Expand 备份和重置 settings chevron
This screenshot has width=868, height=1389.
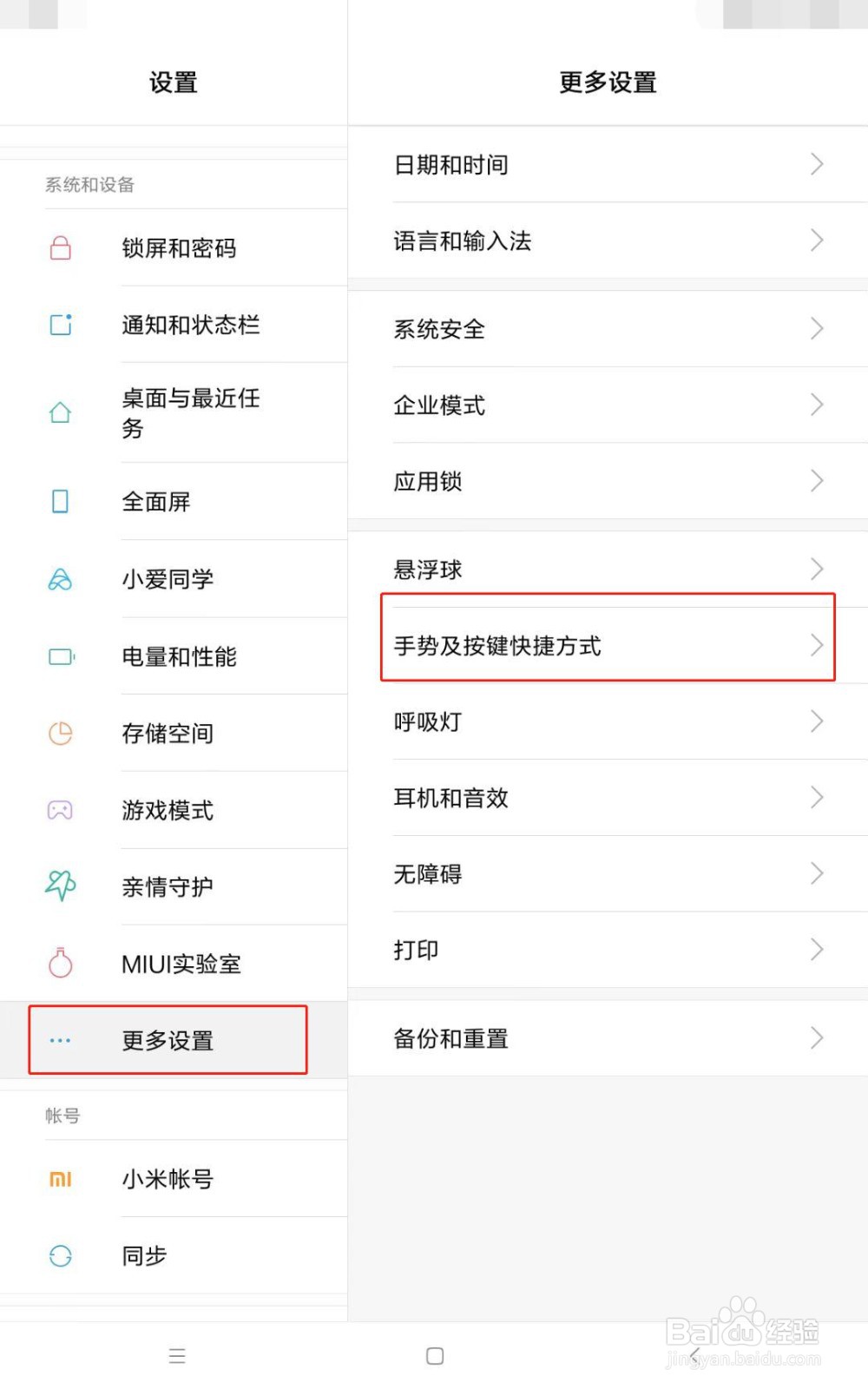(814, 1037)
